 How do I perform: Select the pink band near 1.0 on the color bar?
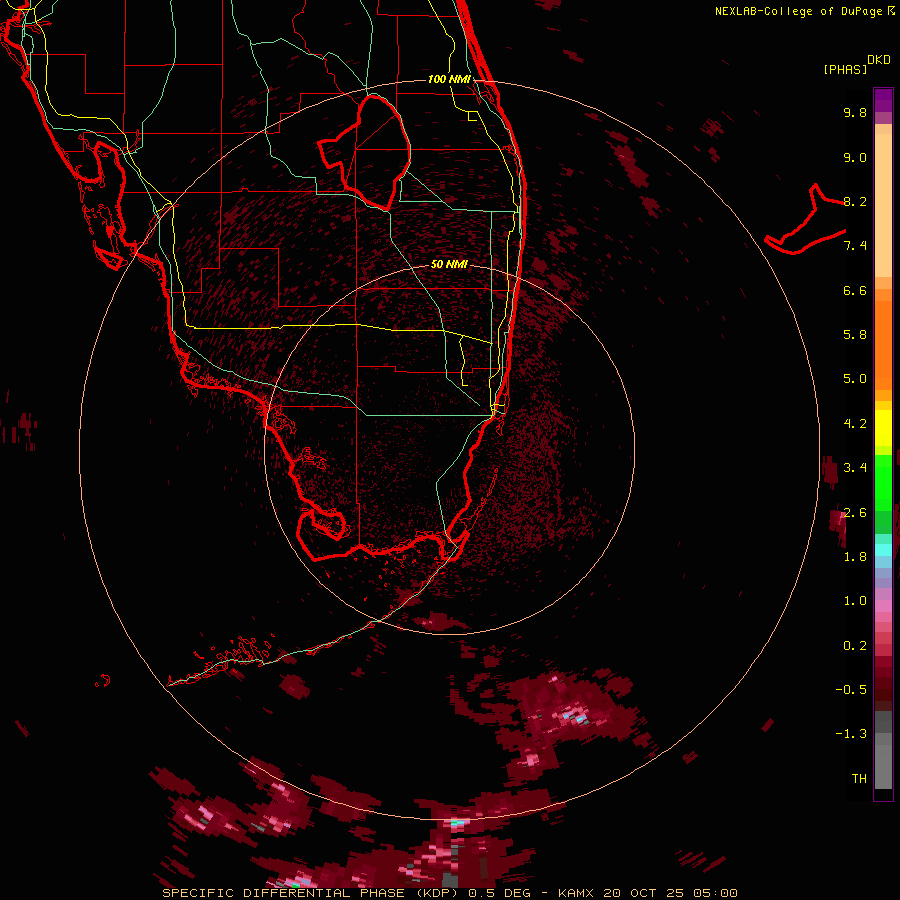(883, 606)
